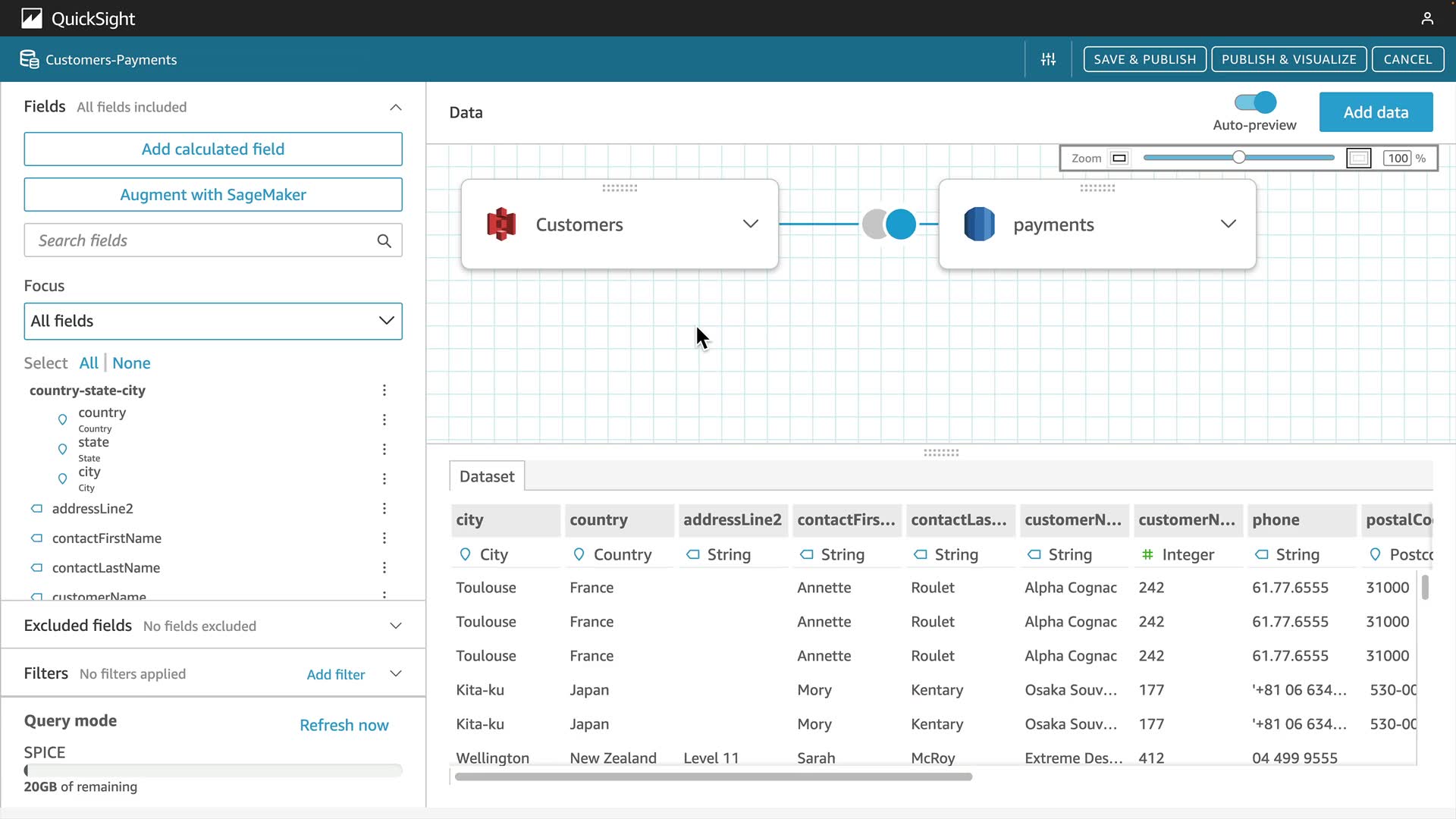Expand the payments table dropdown
Viewport: 1456px width, 819px height.
point(1228,224)
